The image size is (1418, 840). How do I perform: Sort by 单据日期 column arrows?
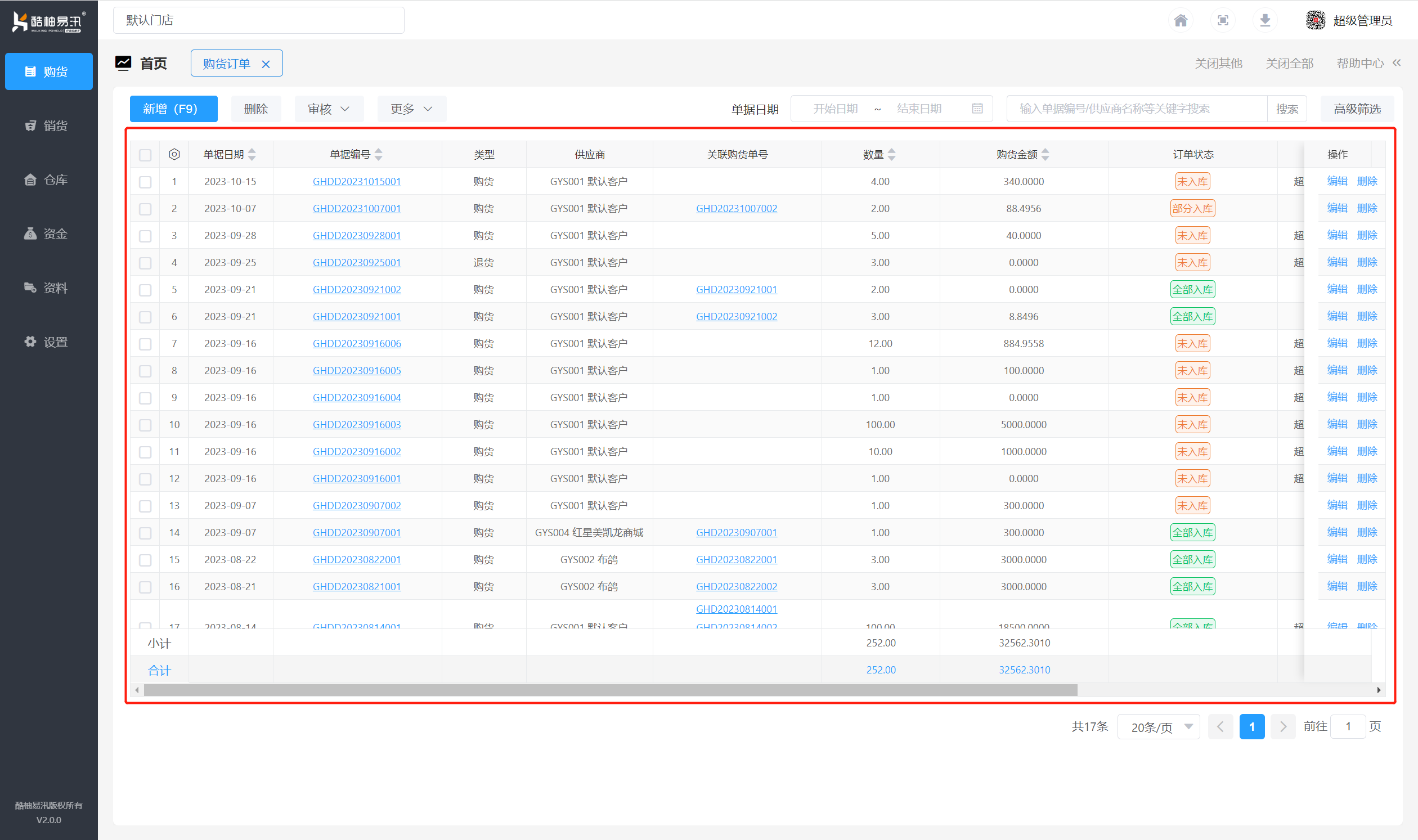[x=253, y=155]
